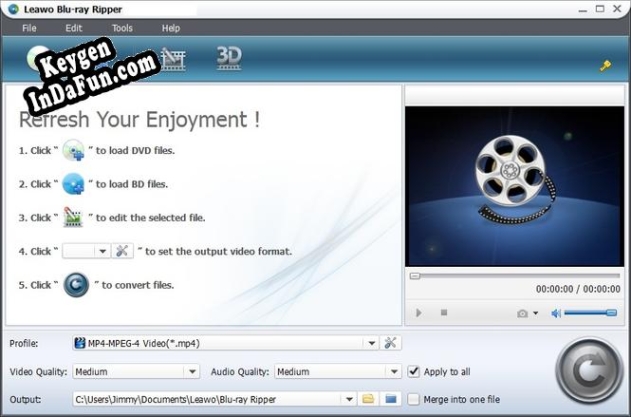Open profile settings wrench icon
631x417 pixels.
pyautogui.click(x=390, y=343)
